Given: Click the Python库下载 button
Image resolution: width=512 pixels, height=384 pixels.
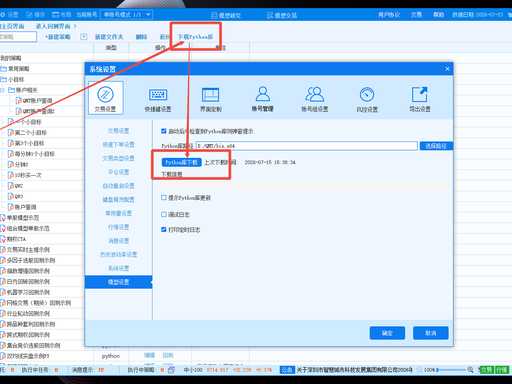Looking at the screenshot, I should coord(182,162).
